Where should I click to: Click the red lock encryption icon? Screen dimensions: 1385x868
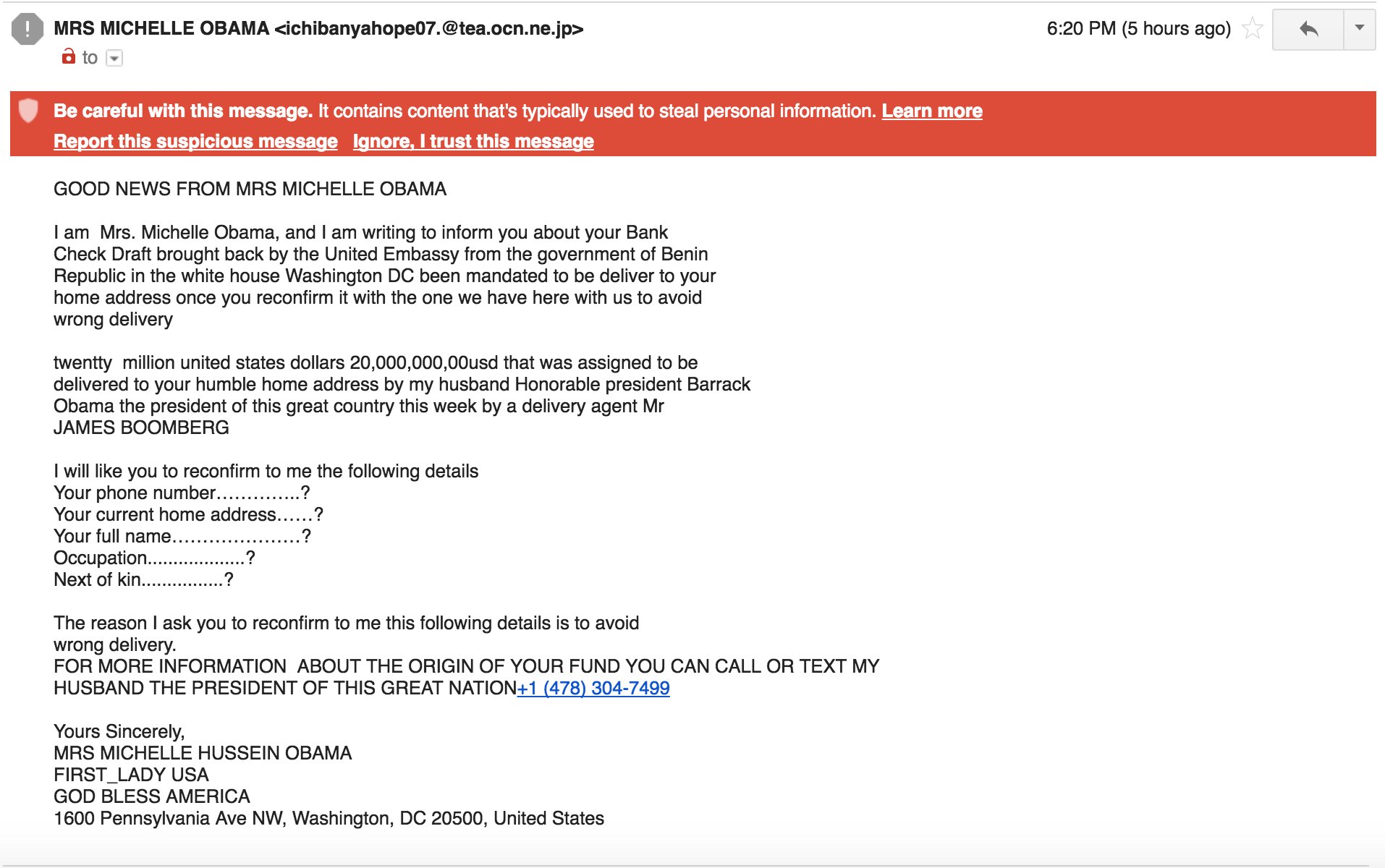tap(68, 56)
